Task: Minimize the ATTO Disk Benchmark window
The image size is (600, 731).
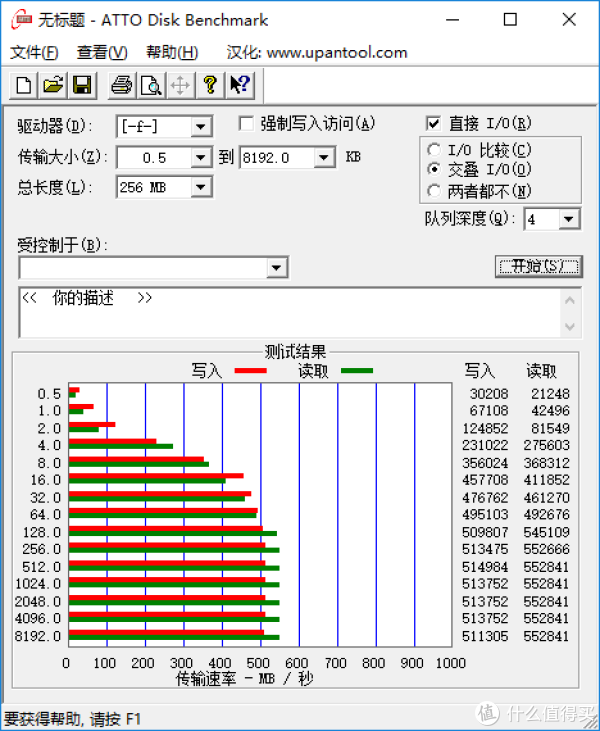Action: 452,20
